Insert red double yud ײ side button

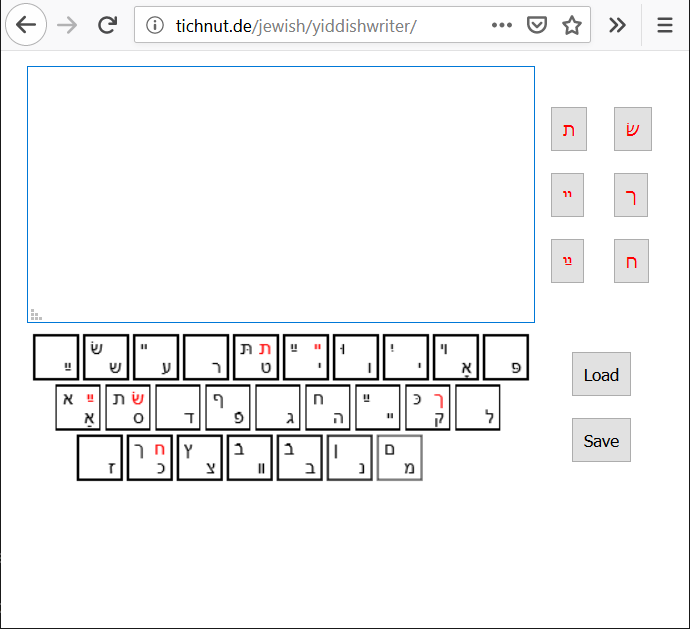(567, 195)
